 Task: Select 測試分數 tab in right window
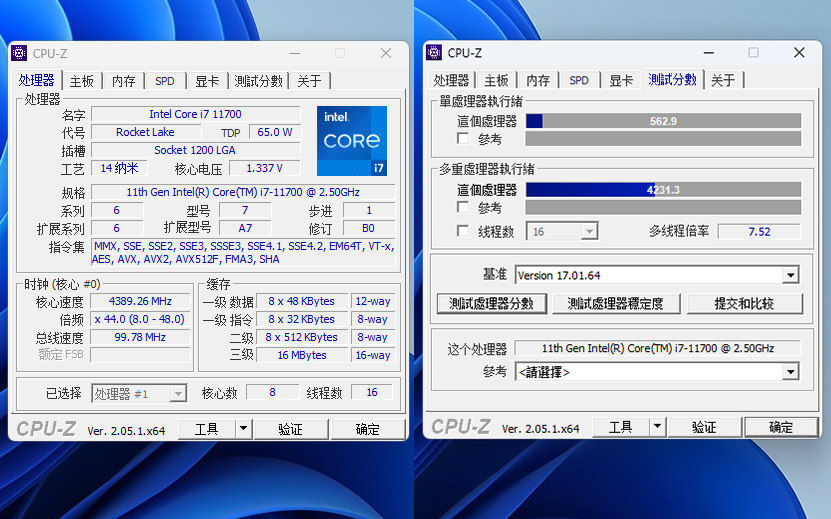point(672,80)
